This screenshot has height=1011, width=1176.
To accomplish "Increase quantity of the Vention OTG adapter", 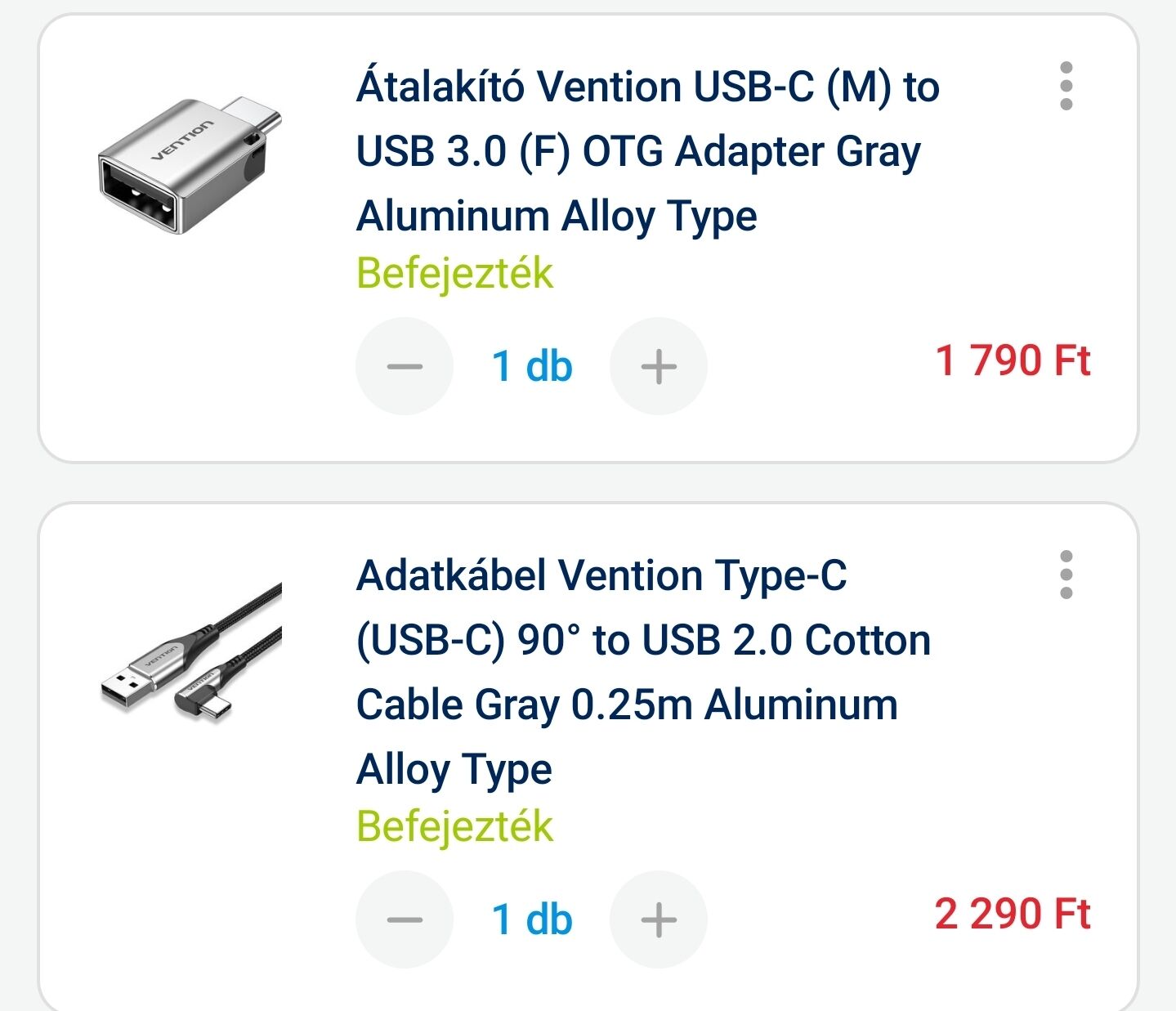I will point(659,366).
